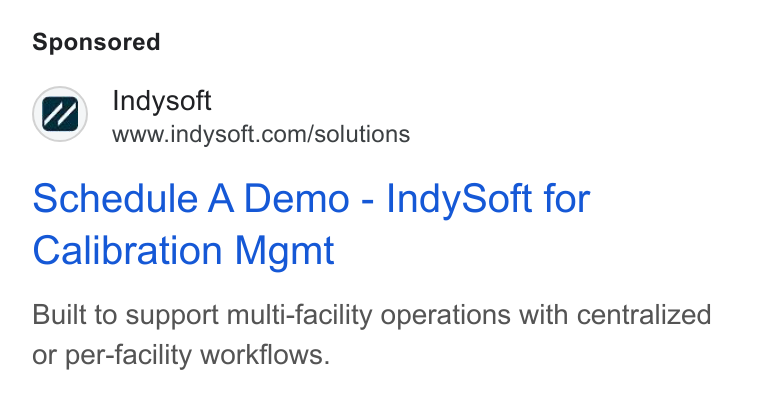Click the 'Sponsored' label
760x398 pixels.
click(x=96, y=42)
